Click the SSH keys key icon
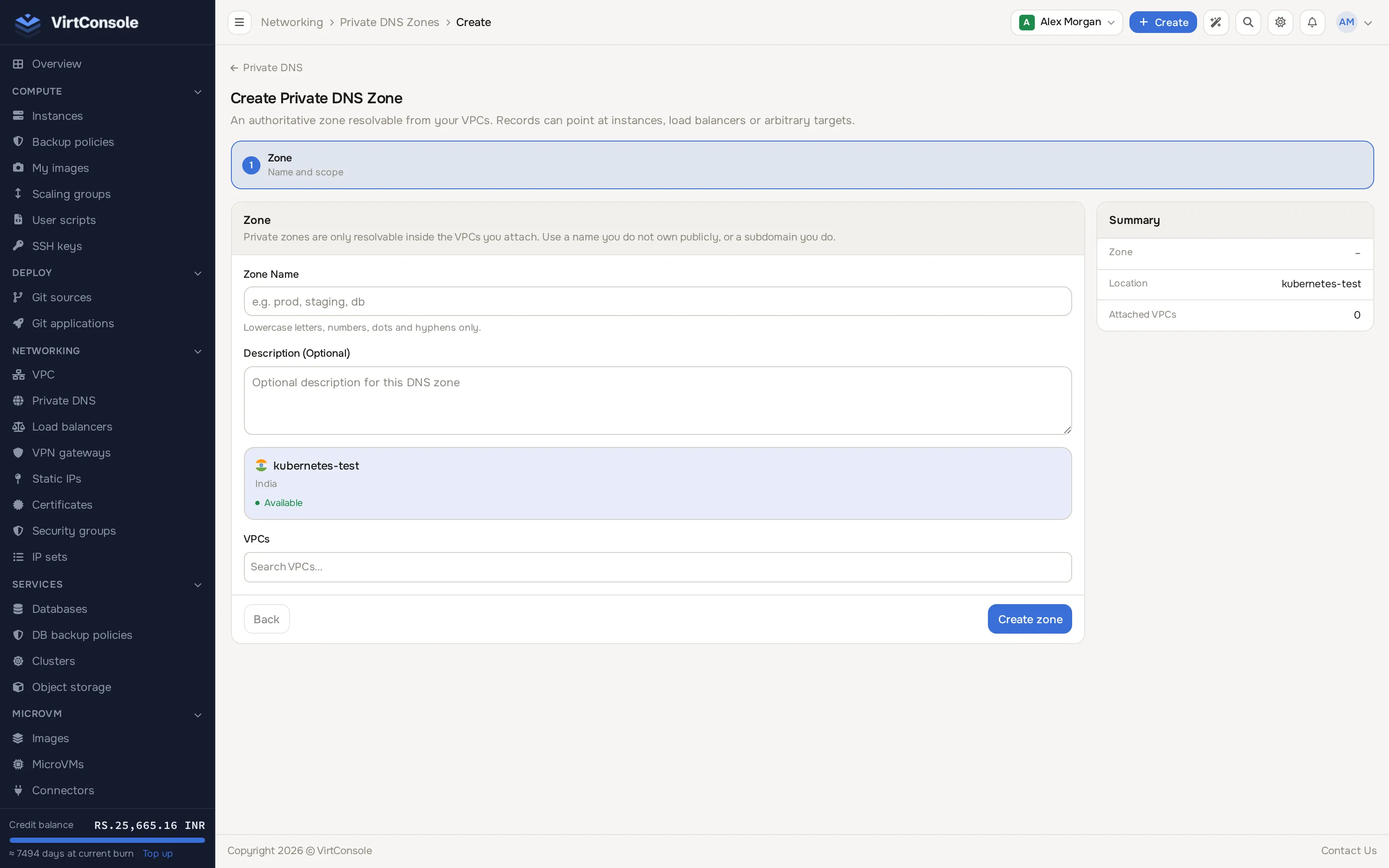The width and height of the screenshot is (1389, 868). coord(18,246)
